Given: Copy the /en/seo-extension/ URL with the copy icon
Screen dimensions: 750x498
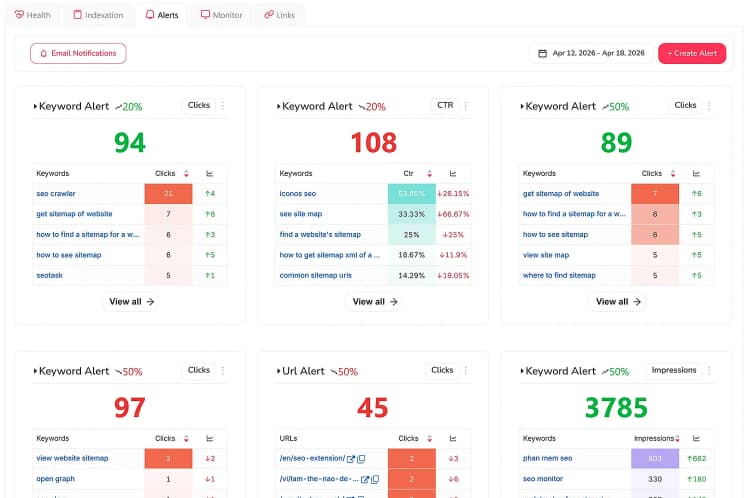Looking at the screenshot, I should 361,459.
